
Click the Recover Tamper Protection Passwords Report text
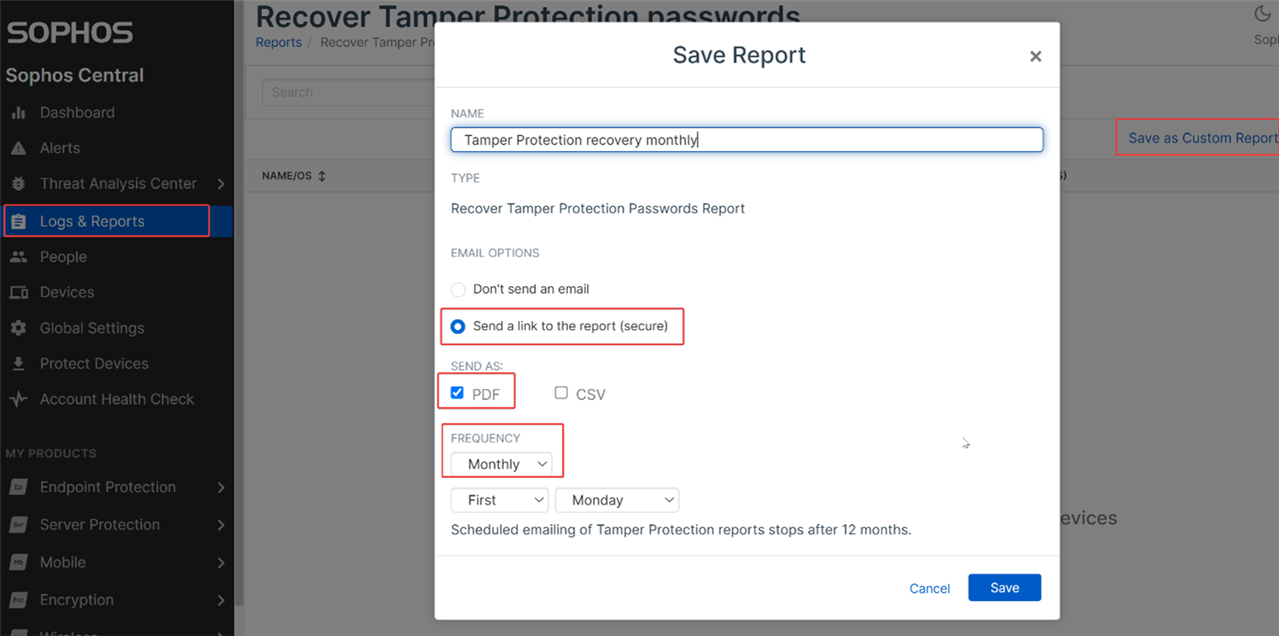598,209
